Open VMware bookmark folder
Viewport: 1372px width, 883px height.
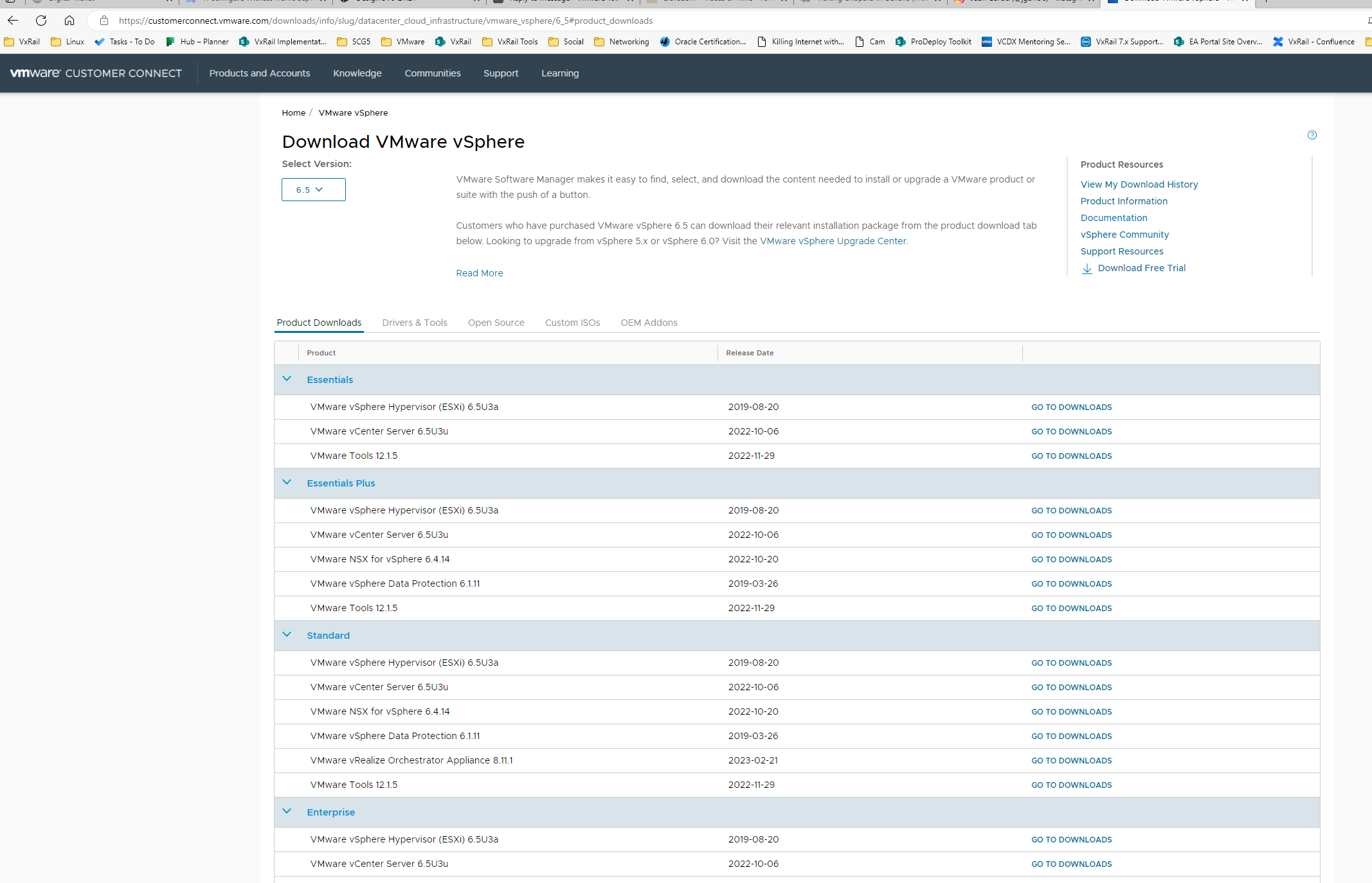[403, 42]
